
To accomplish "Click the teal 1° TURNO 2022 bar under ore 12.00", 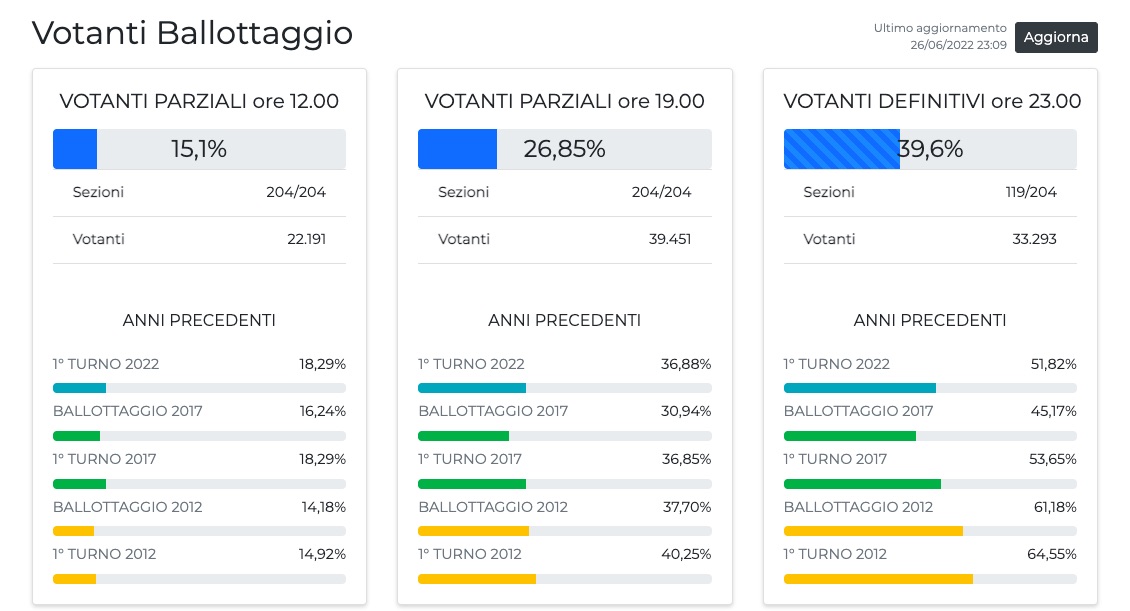I will (199, 388).
